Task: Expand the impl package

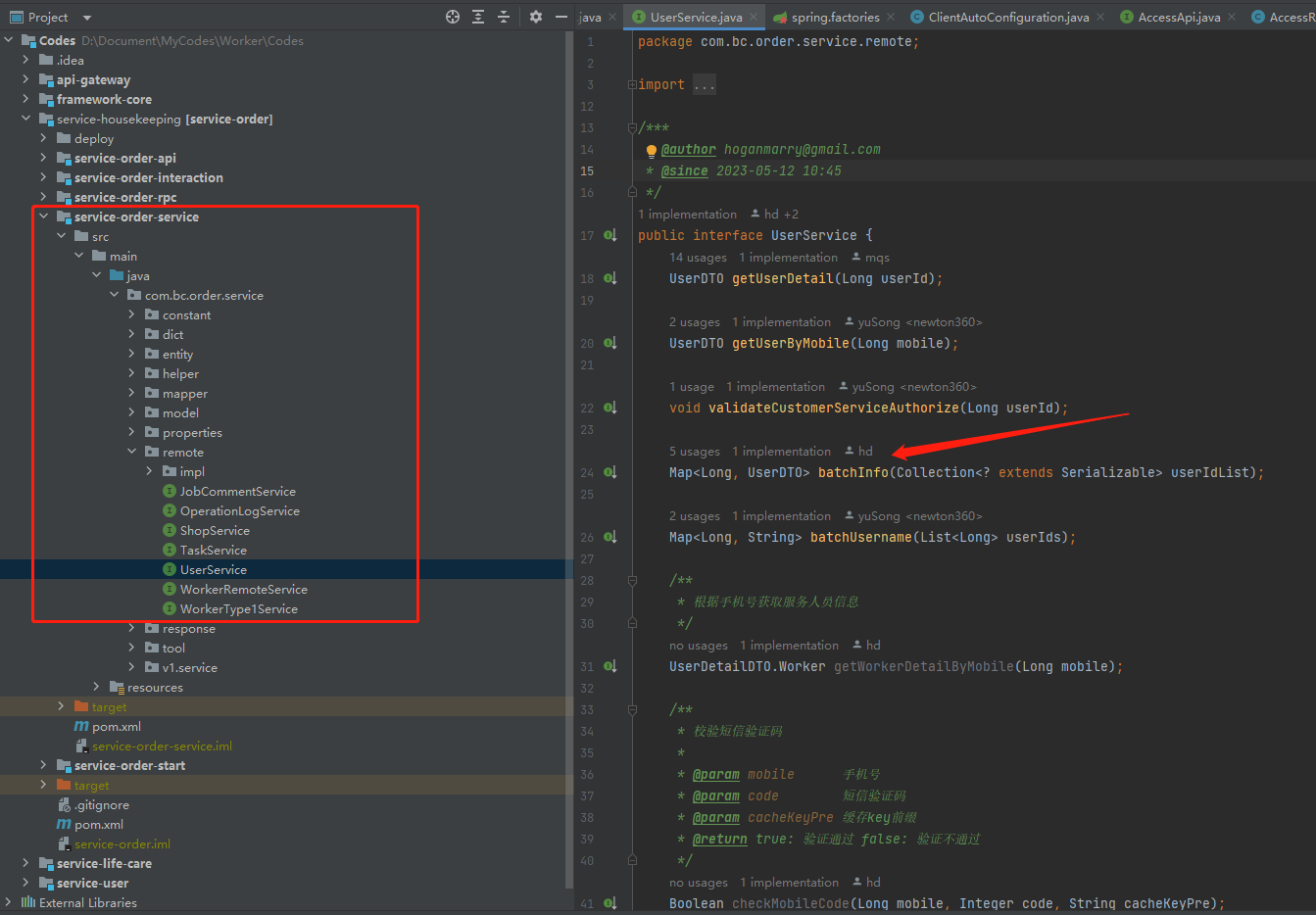Action: (x=150, y=471)
